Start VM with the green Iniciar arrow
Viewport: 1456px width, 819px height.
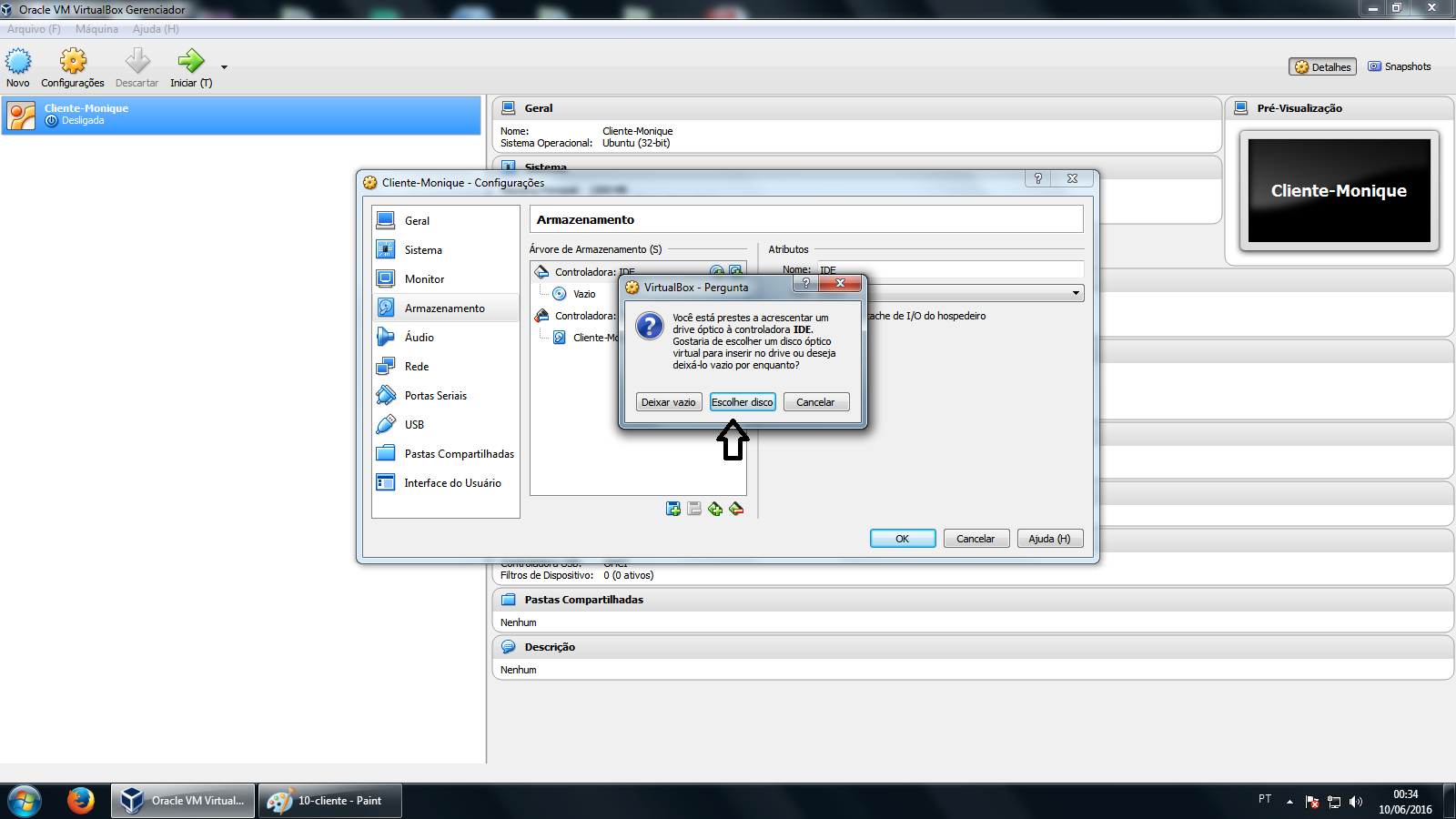coord(191,62)
